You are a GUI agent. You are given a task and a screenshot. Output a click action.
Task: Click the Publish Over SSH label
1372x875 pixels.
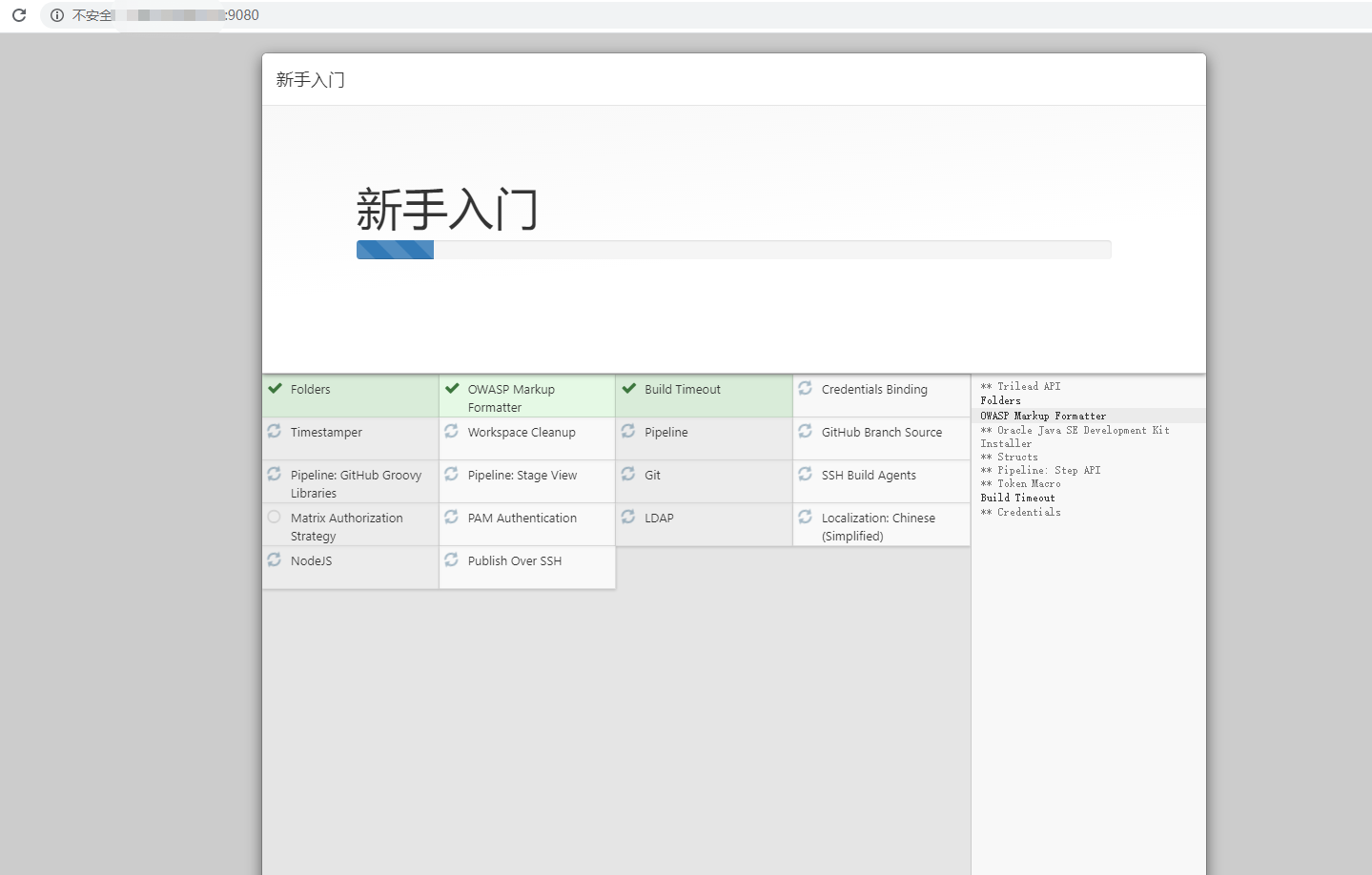coord(515,561)
